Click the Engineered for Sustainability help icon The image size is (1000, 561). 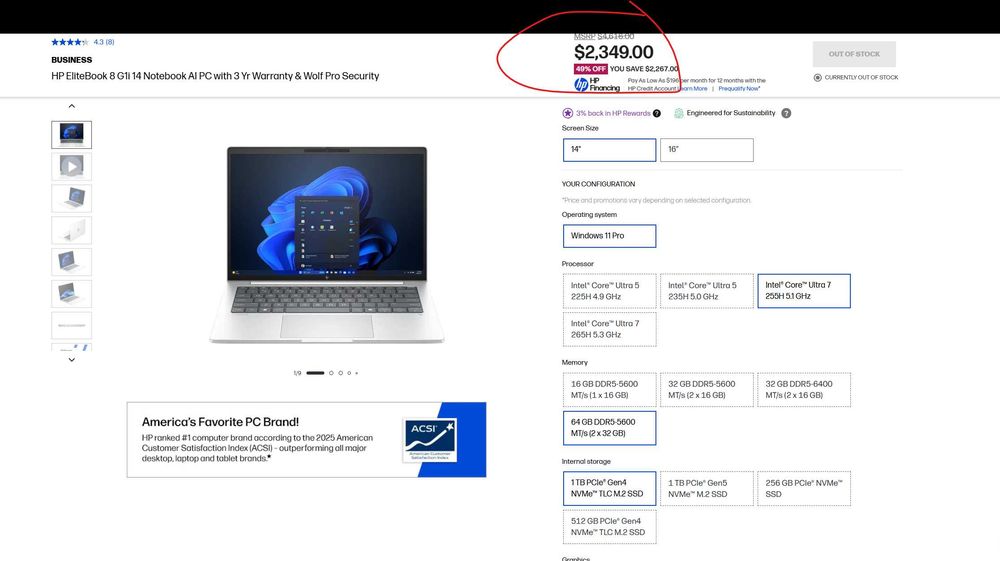[x=786, y=113]
